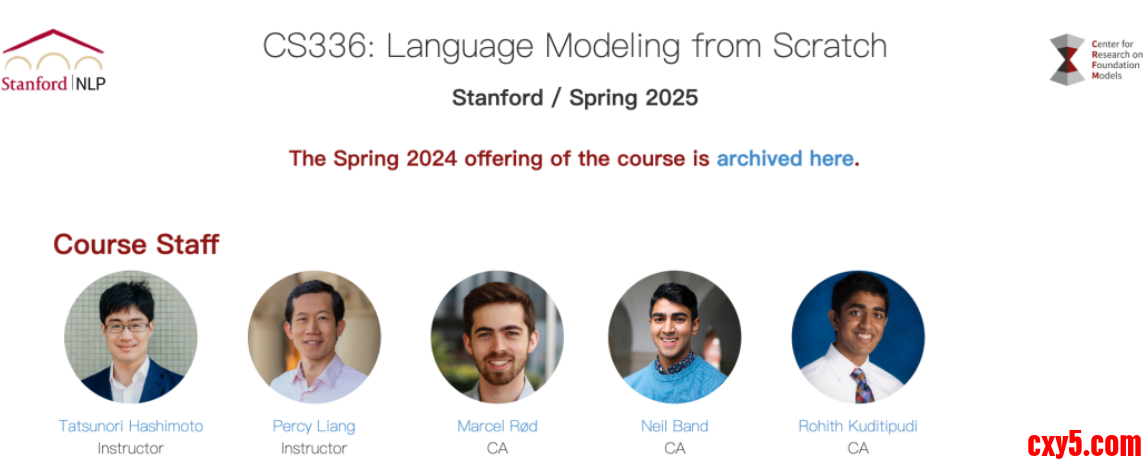Click the Center for Research on Foundation Models logo
1146x464 pixels.
(x=1094, y=59)
